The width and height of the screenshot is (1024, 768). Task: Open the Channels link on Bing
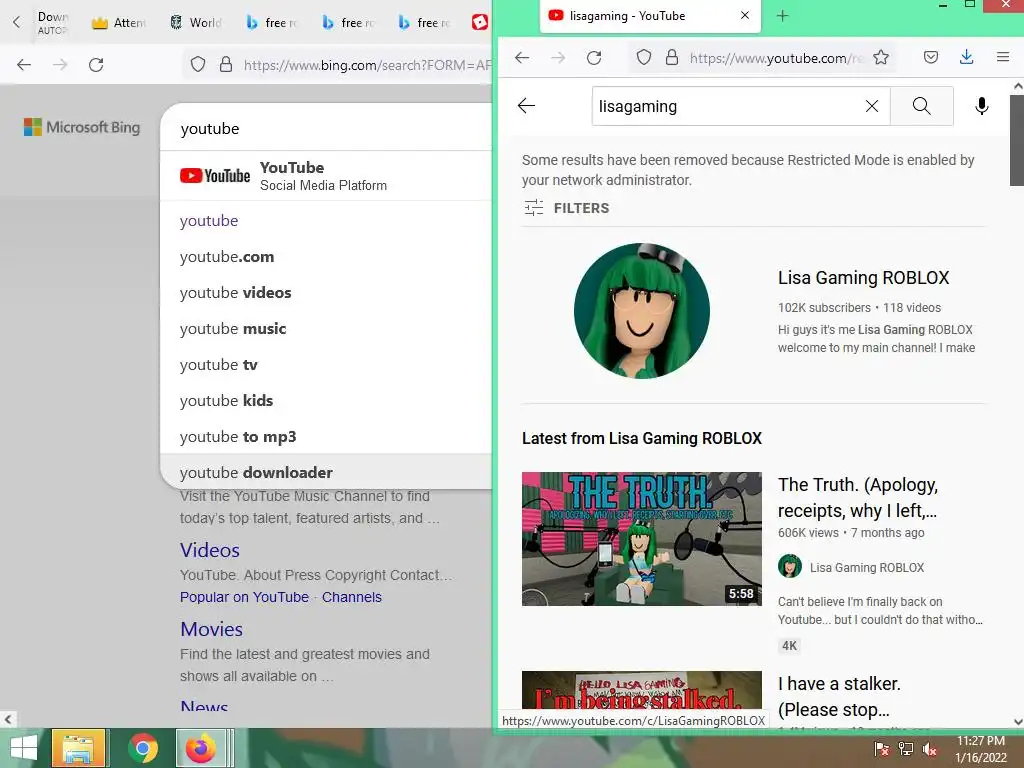click(351, 597)
